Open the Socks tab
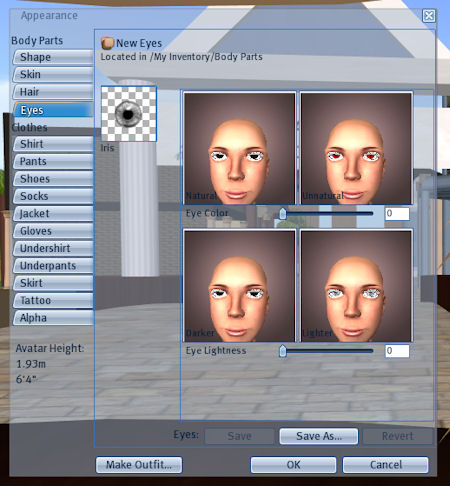Image resolution: width=450 pixels, height=486 pixels. 53,196
